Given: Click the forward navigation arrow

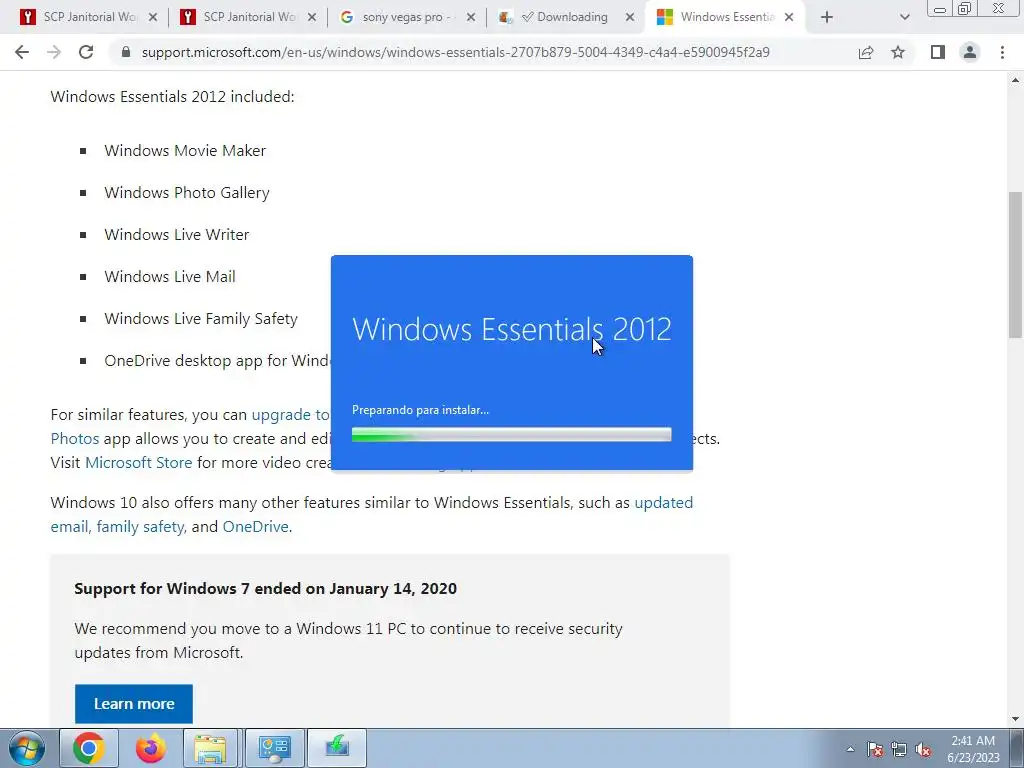Looking at the screenshot, I should click(x=54, y=52).
